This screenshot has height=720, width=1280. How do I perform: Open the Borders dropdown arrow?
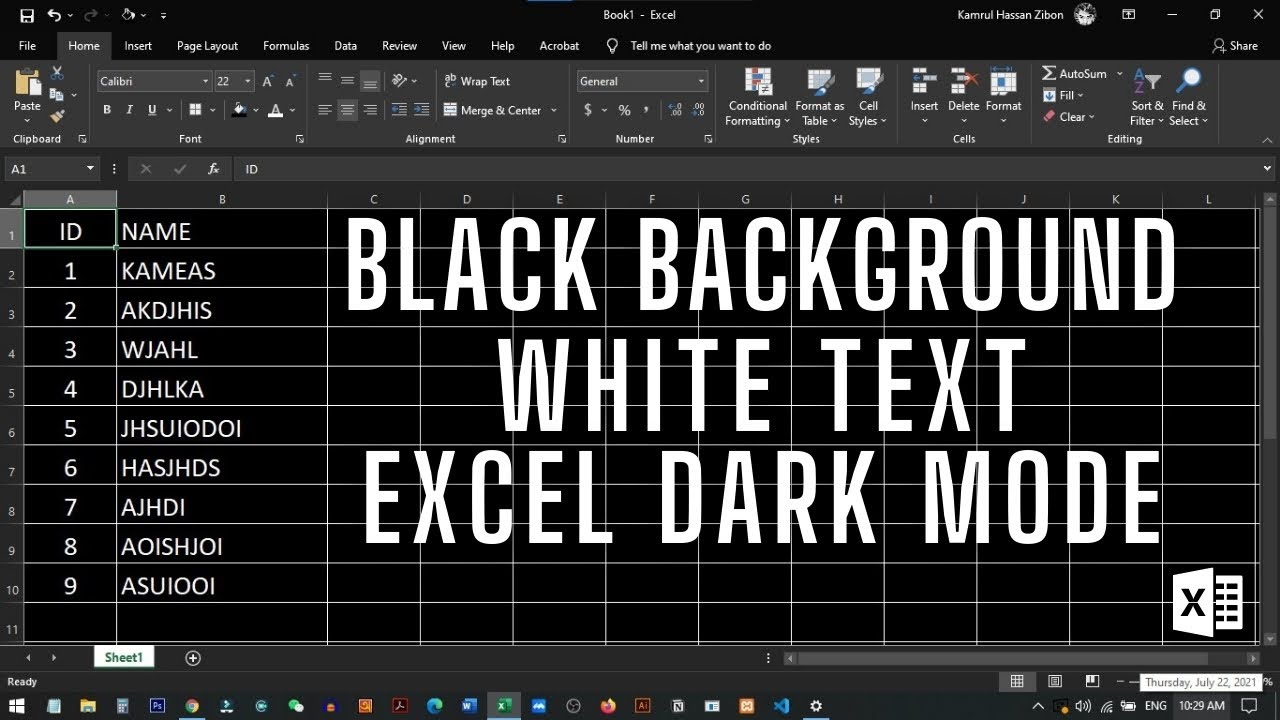click(213, 110)
